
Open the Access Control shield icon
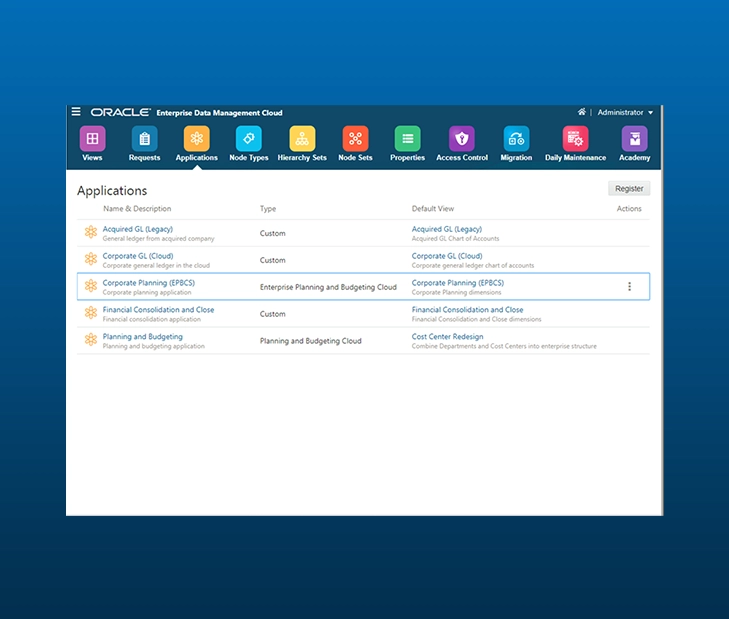coord(461,139)
